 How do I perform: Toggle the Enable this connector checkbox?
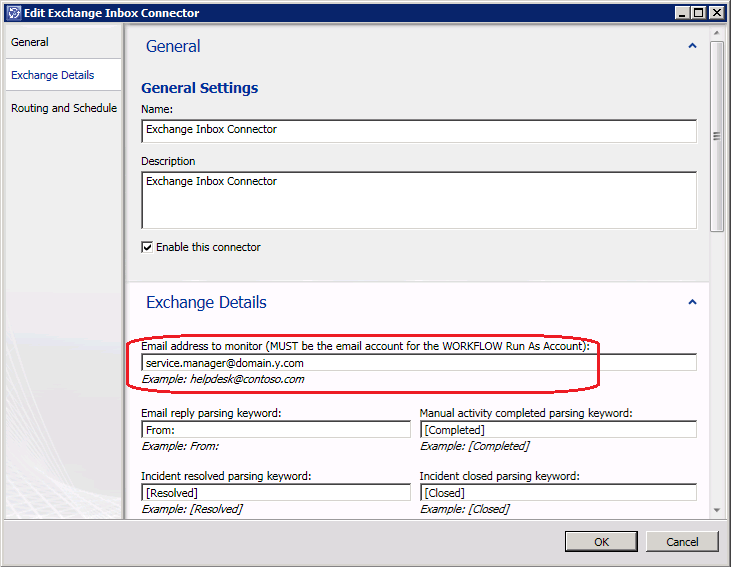pos(147,247)
